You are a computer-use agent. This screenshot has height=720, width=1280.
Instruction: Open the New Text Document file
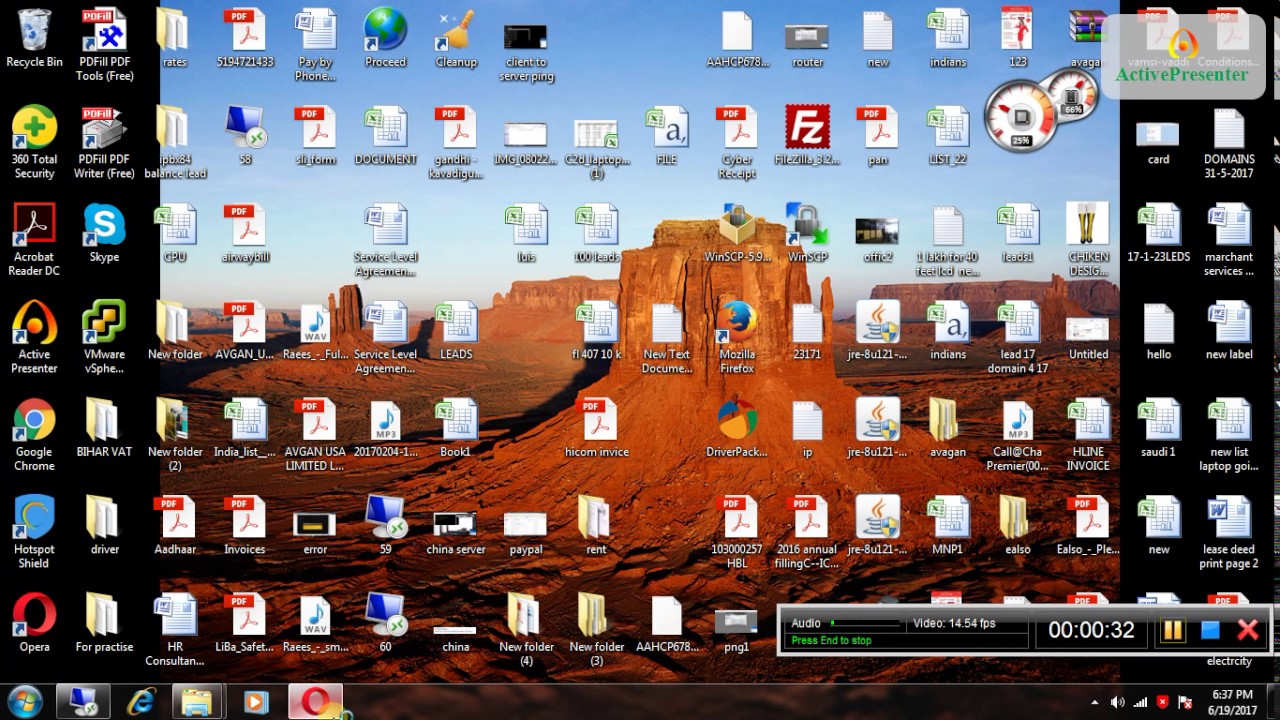[667, 338]
